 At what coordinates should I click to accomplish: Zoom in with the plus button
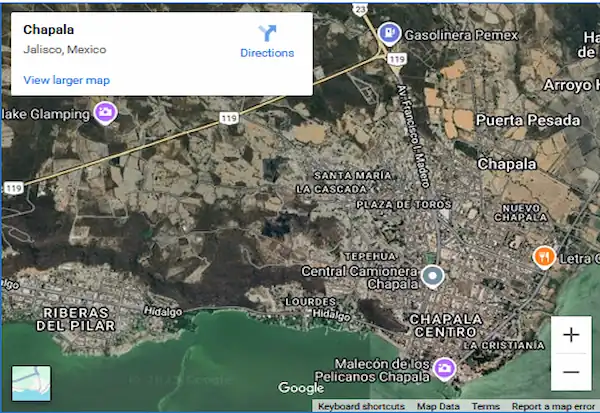point(571,335)
